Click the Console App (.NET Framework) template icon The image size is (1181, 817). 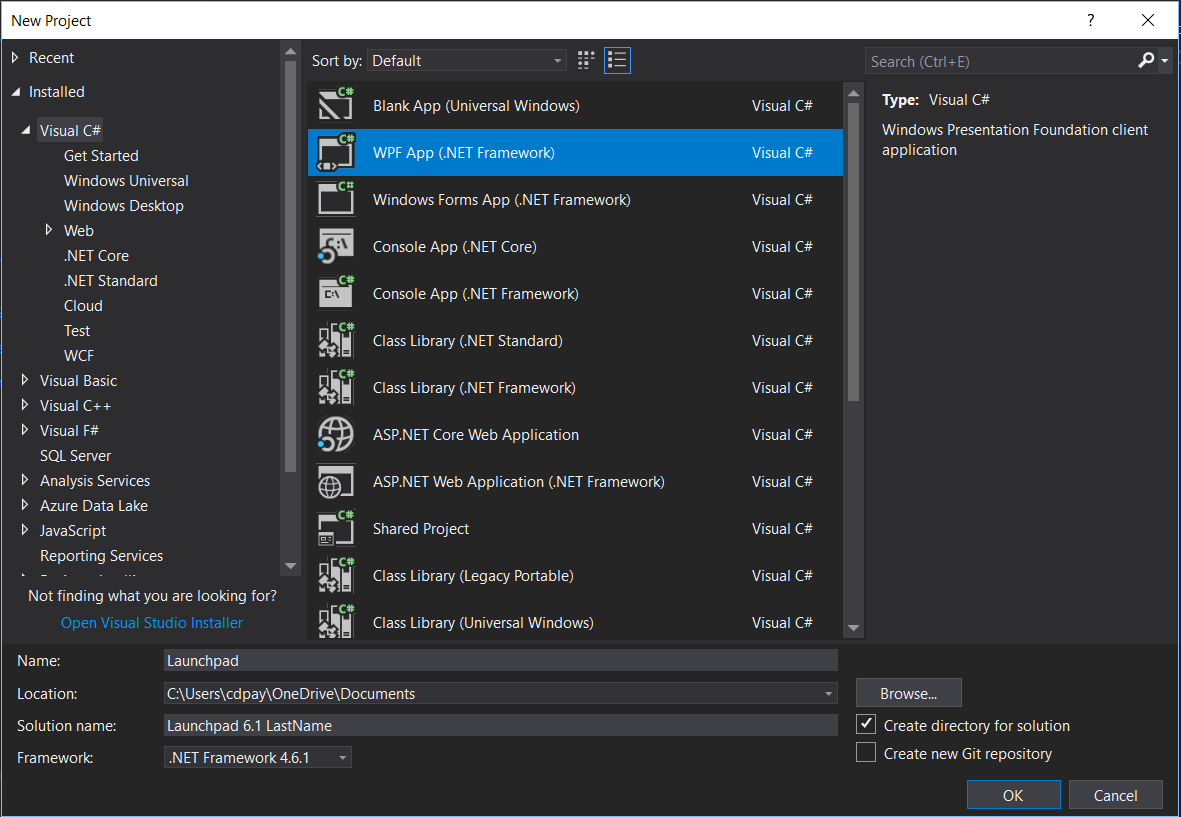click(x=336, y=293)
